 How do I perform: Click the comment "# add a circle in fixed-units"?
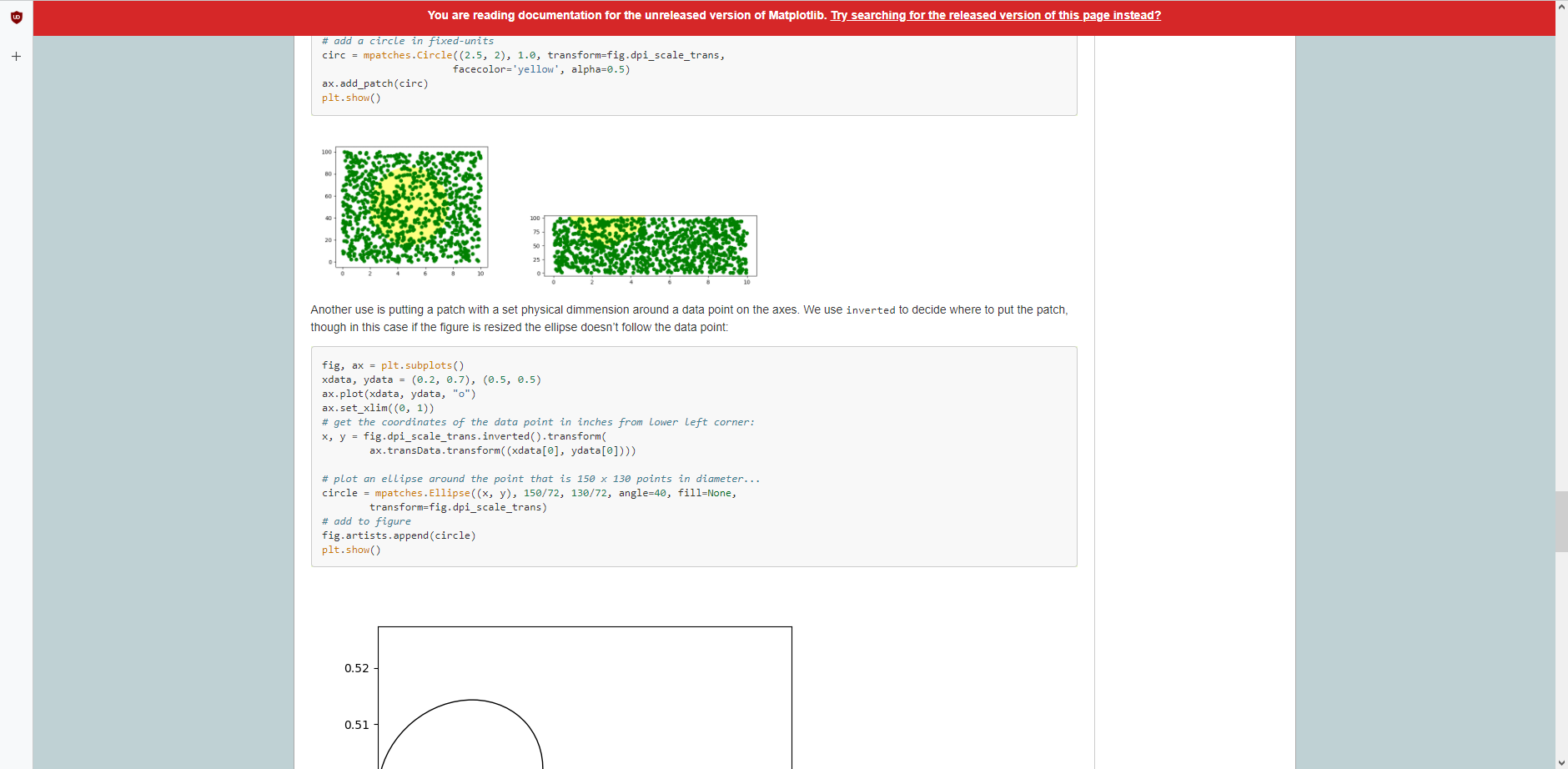tap(408, 41)
